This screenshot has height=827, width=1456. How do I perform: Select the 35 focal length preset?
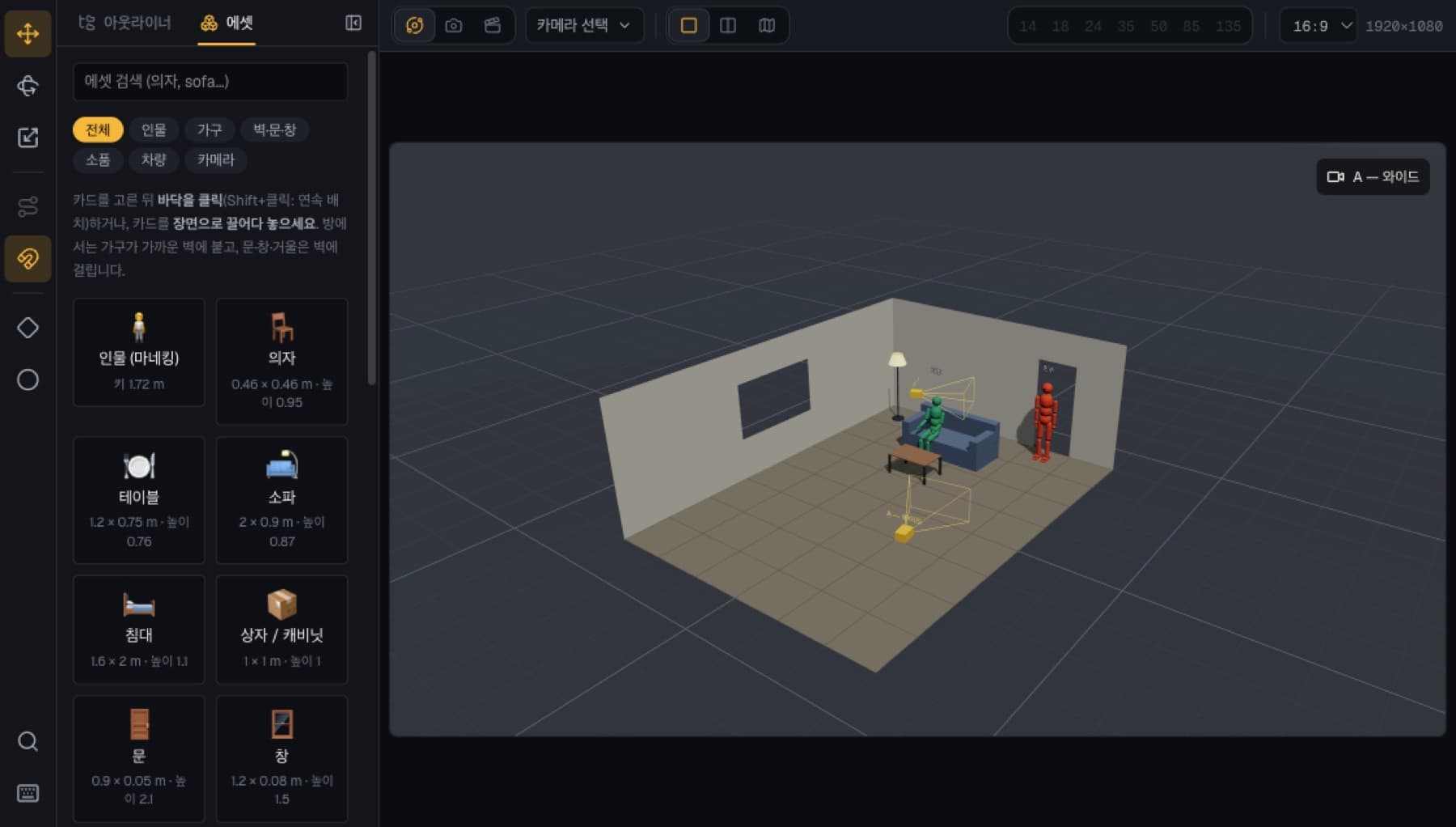1126,26
